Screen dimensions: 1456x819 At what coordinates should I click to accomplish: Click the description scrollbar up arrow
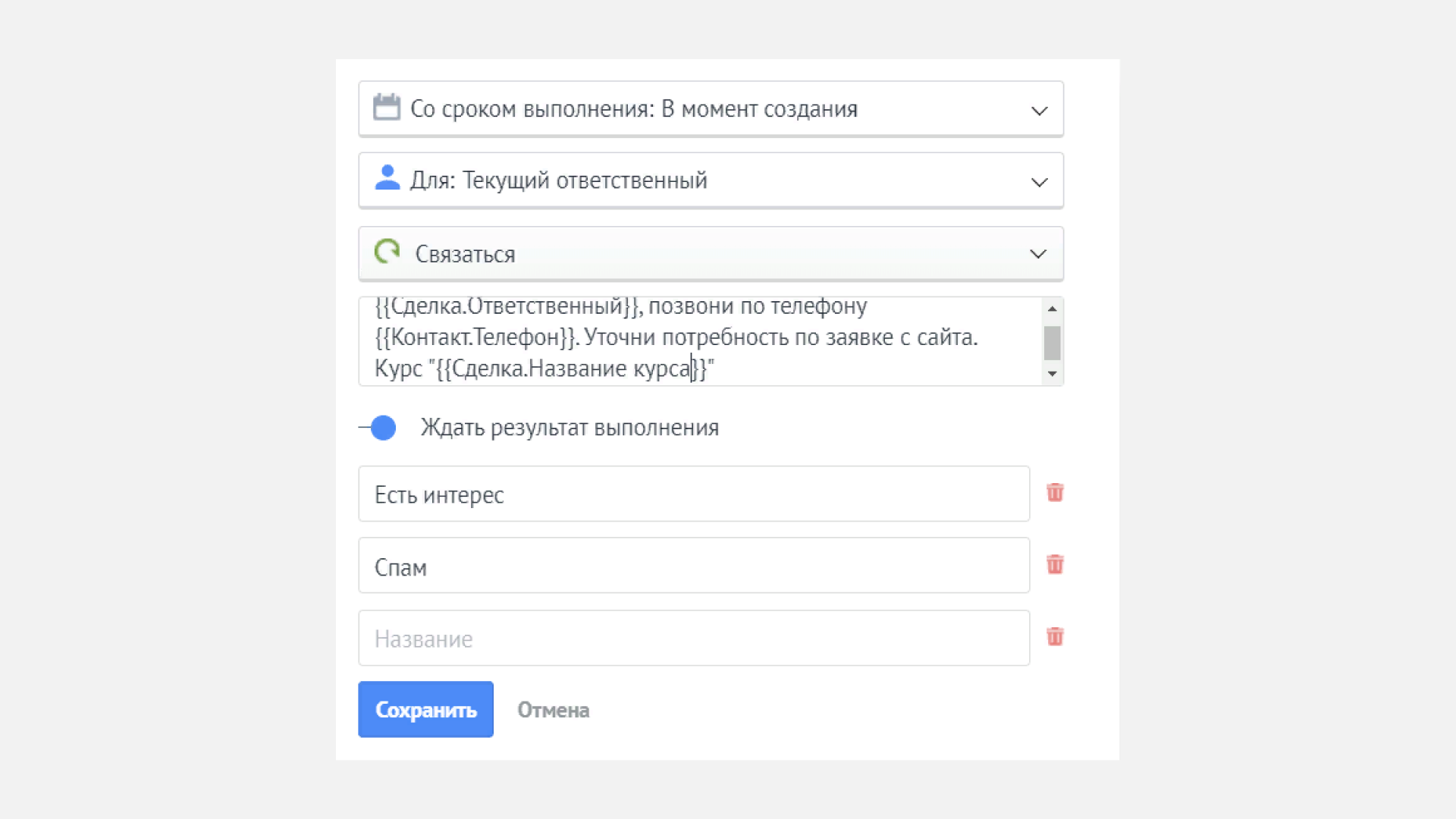[x=1052, y=309]
